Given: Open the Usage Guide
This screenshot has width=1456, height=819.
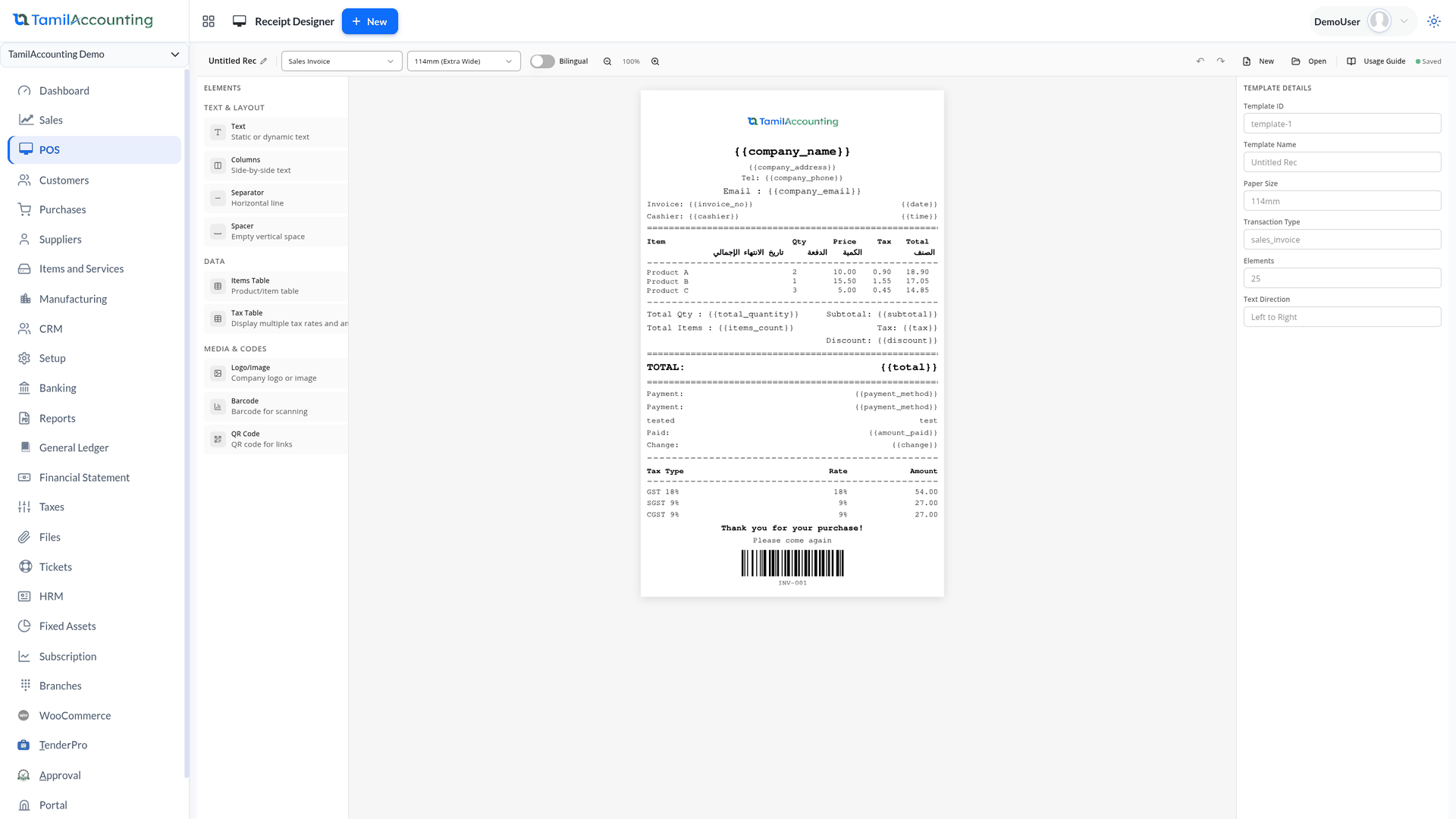Looking at the screenshot, I should tap(1376, 61).
